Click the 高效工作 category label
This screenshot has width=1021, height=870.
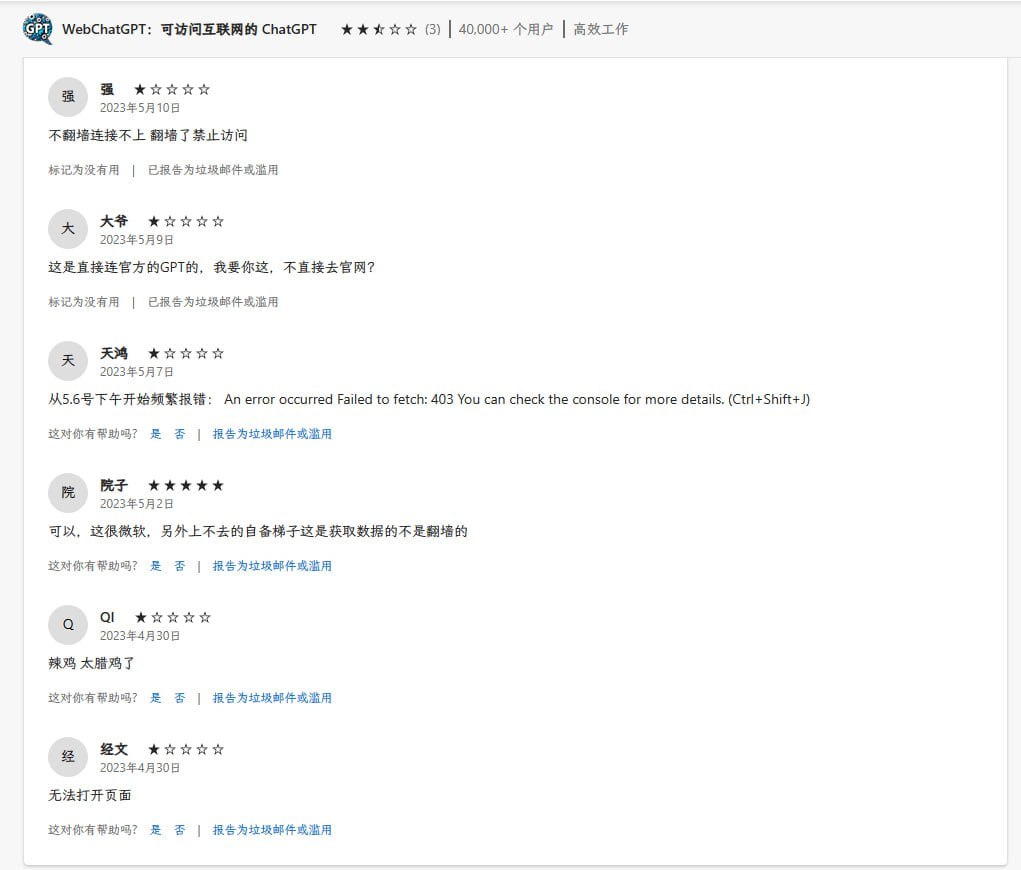[600, 29]
